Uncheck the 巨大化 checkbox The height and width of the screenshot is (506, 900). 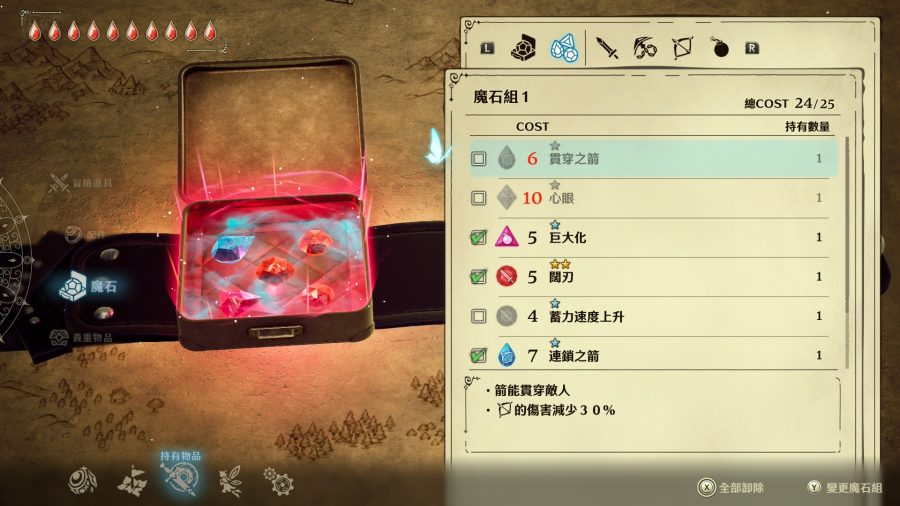pyautogui.click(x=478, y=237)
